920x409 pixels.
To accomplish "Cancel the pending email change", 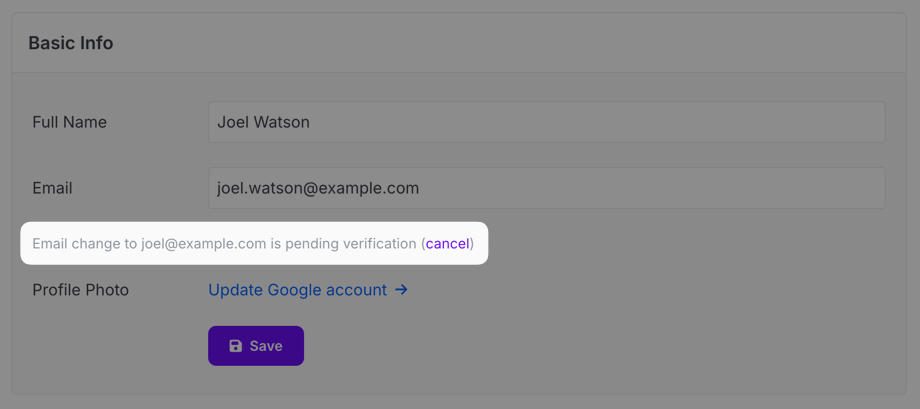I will [448, 244].
